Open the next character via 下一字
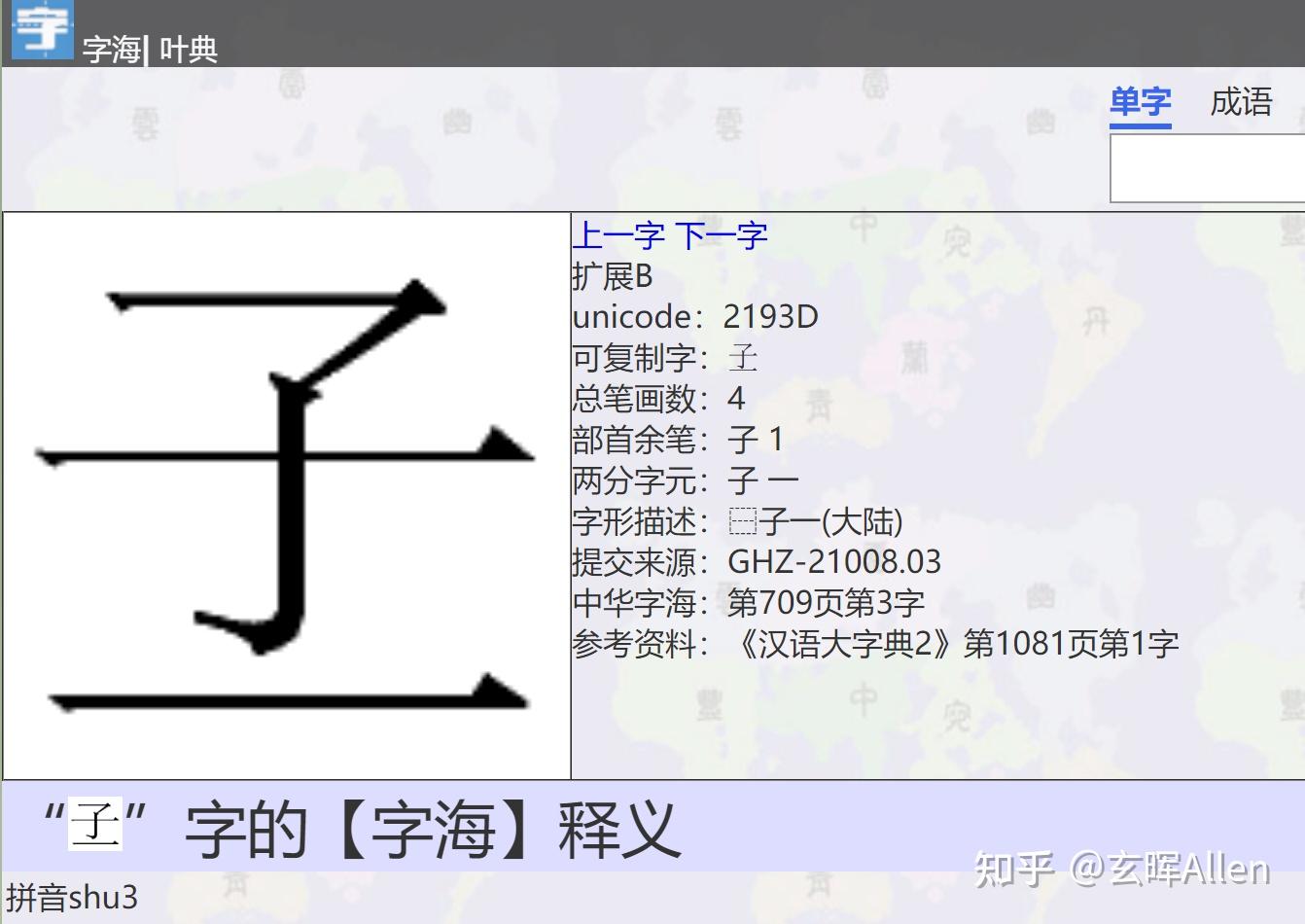1305x924 pixels. click(x=723, y=234)
